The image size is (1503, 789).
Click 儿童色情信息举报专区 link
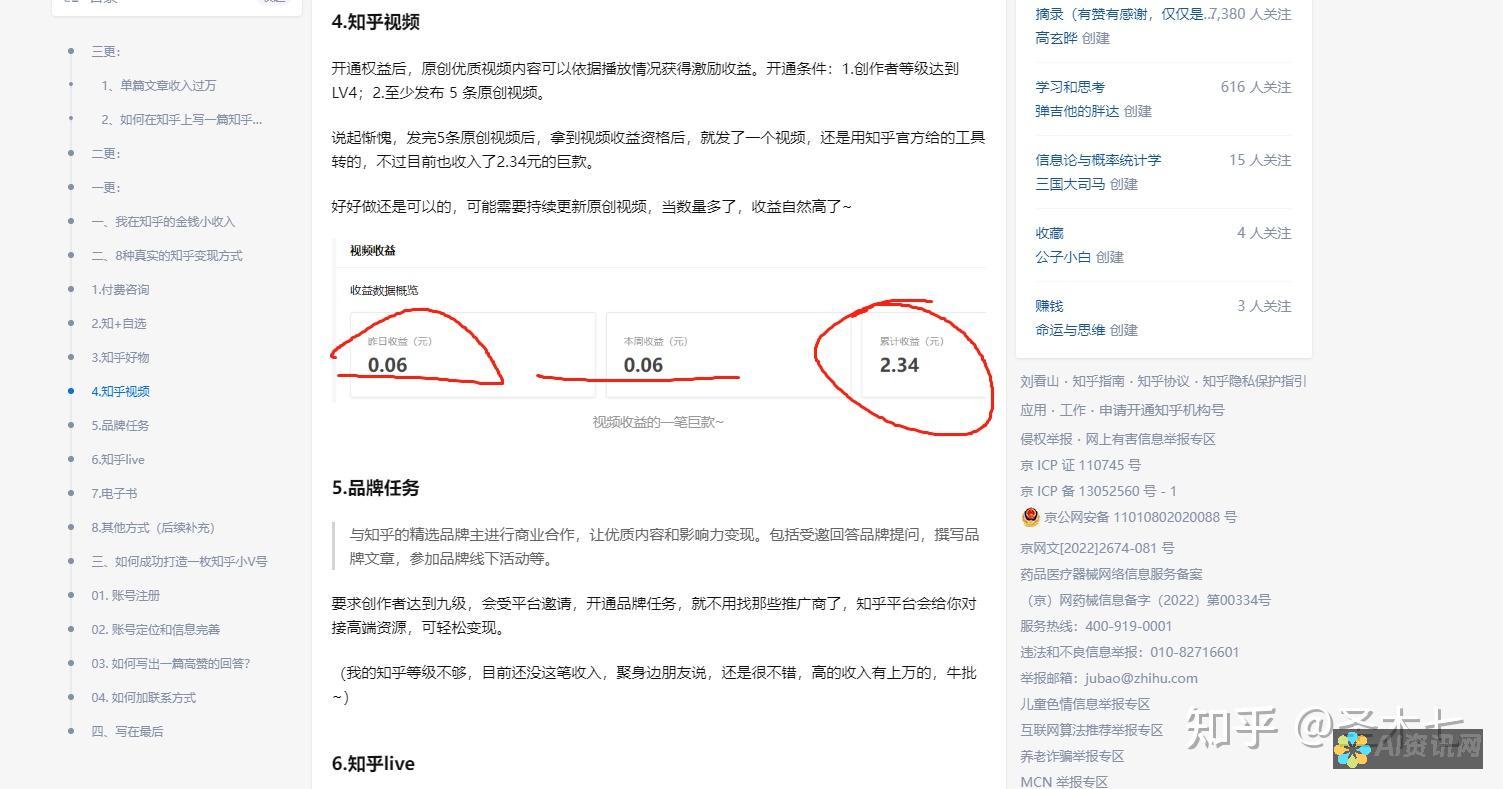point(1085,704)
